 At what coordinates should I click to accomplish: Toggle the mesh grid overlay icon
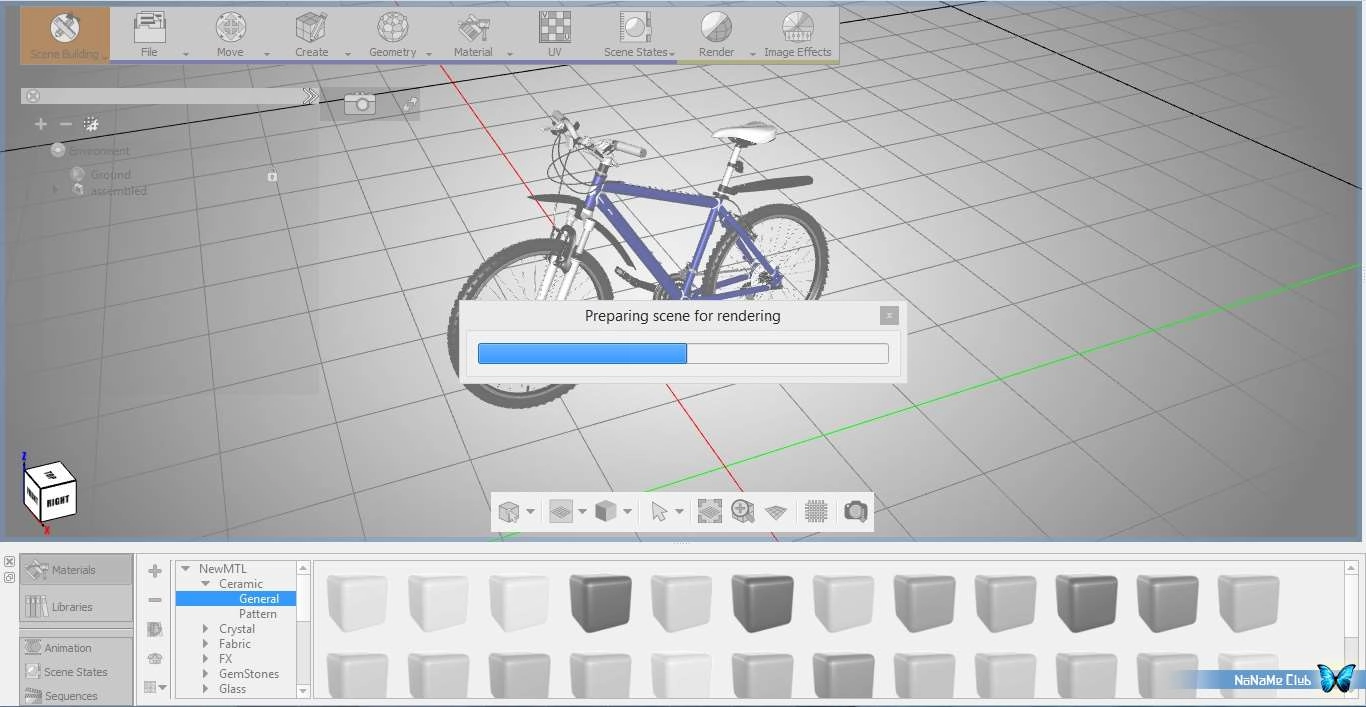(x=817, y=512)
